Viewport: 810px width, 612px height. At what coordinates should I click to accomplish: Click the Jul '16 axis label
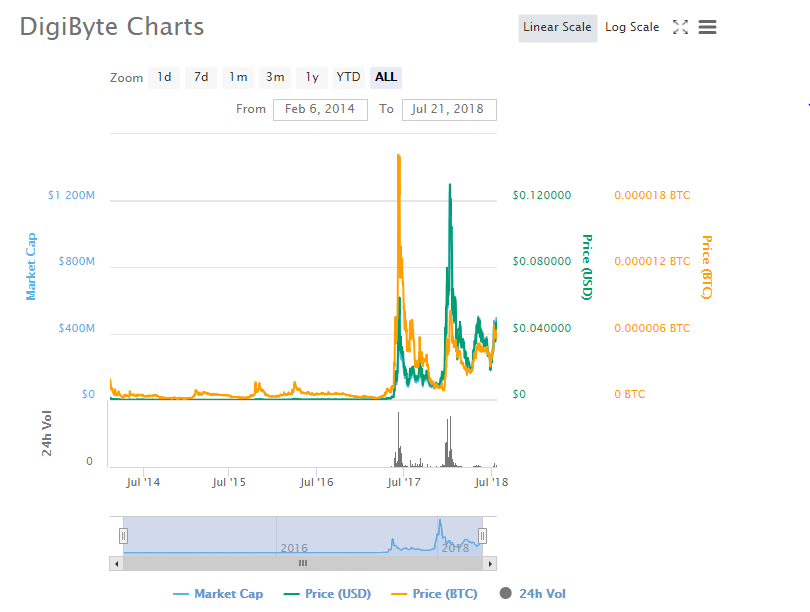point(317,482)
